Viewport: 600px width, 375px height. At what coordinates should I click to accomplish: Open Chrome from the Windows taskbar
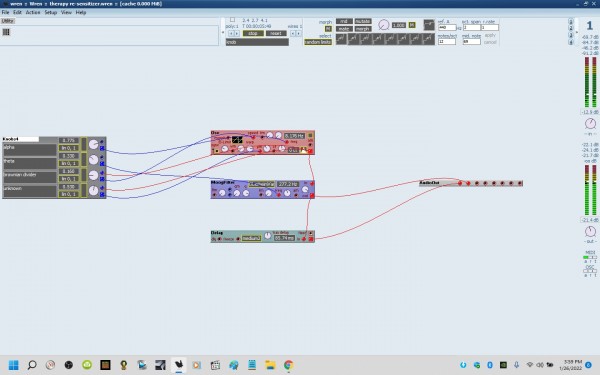[289, 365]
